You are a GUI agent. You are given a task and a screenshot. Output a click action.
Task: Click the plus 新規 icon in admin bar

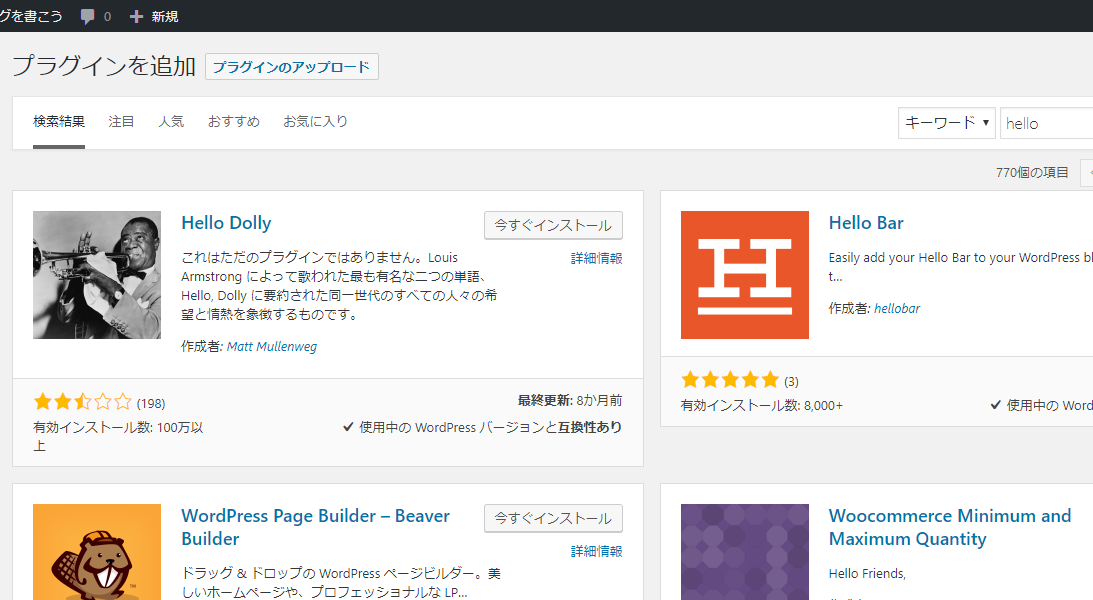(137, 16)
